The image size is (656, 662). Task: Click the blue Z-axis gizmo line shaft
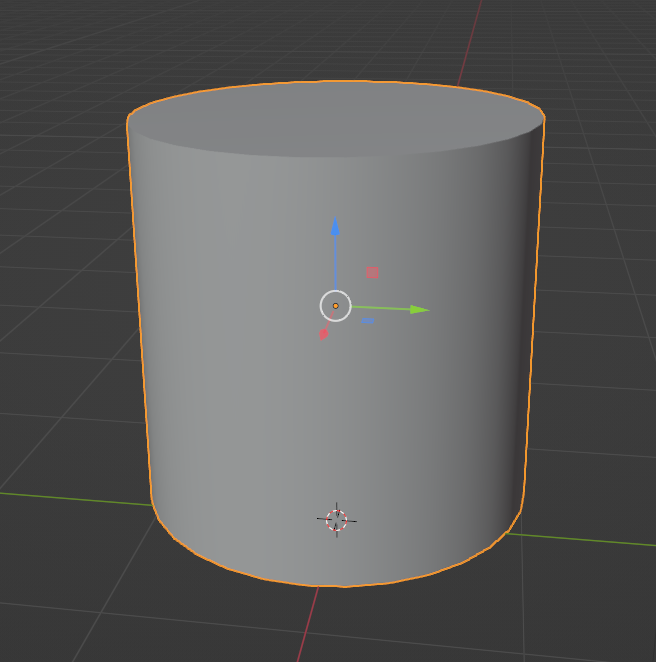pyautogui.click(x=335, y=262)
